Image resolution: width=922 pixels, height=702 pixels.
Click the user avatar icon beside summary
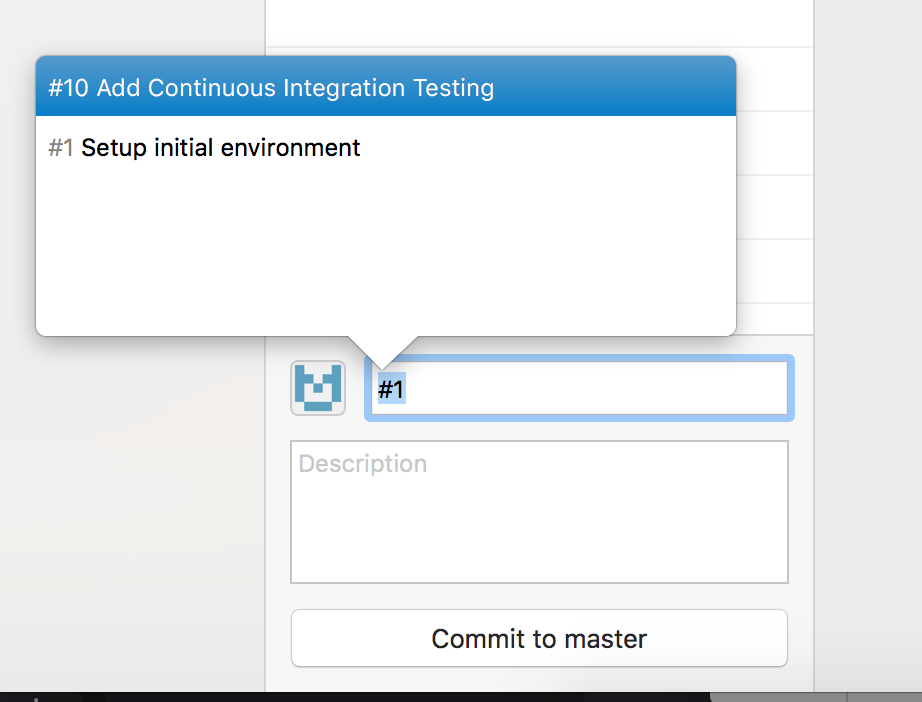tap(318, 388)
